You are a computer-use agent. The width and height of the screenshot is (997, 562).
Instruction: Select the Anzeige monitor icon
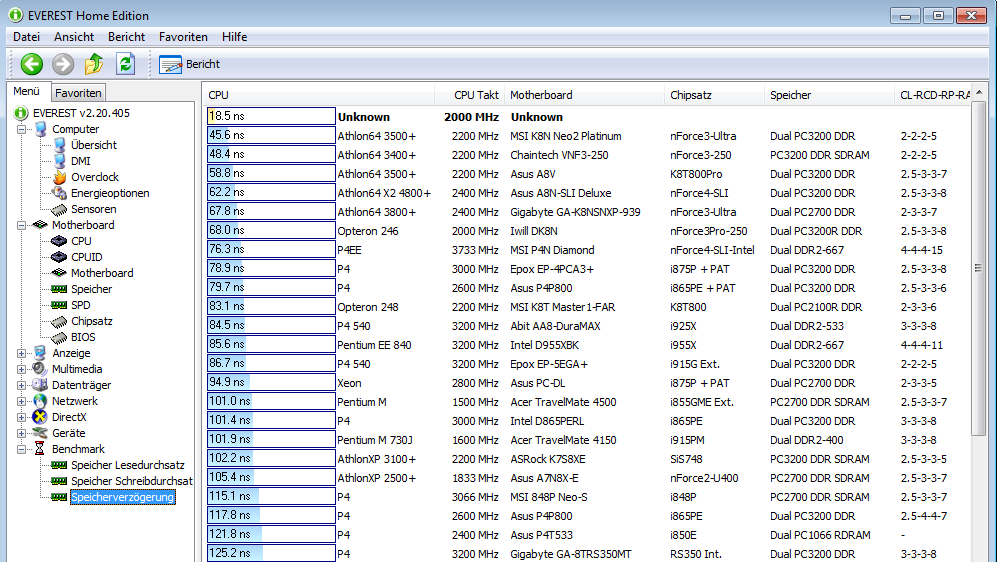coord(40,353)
